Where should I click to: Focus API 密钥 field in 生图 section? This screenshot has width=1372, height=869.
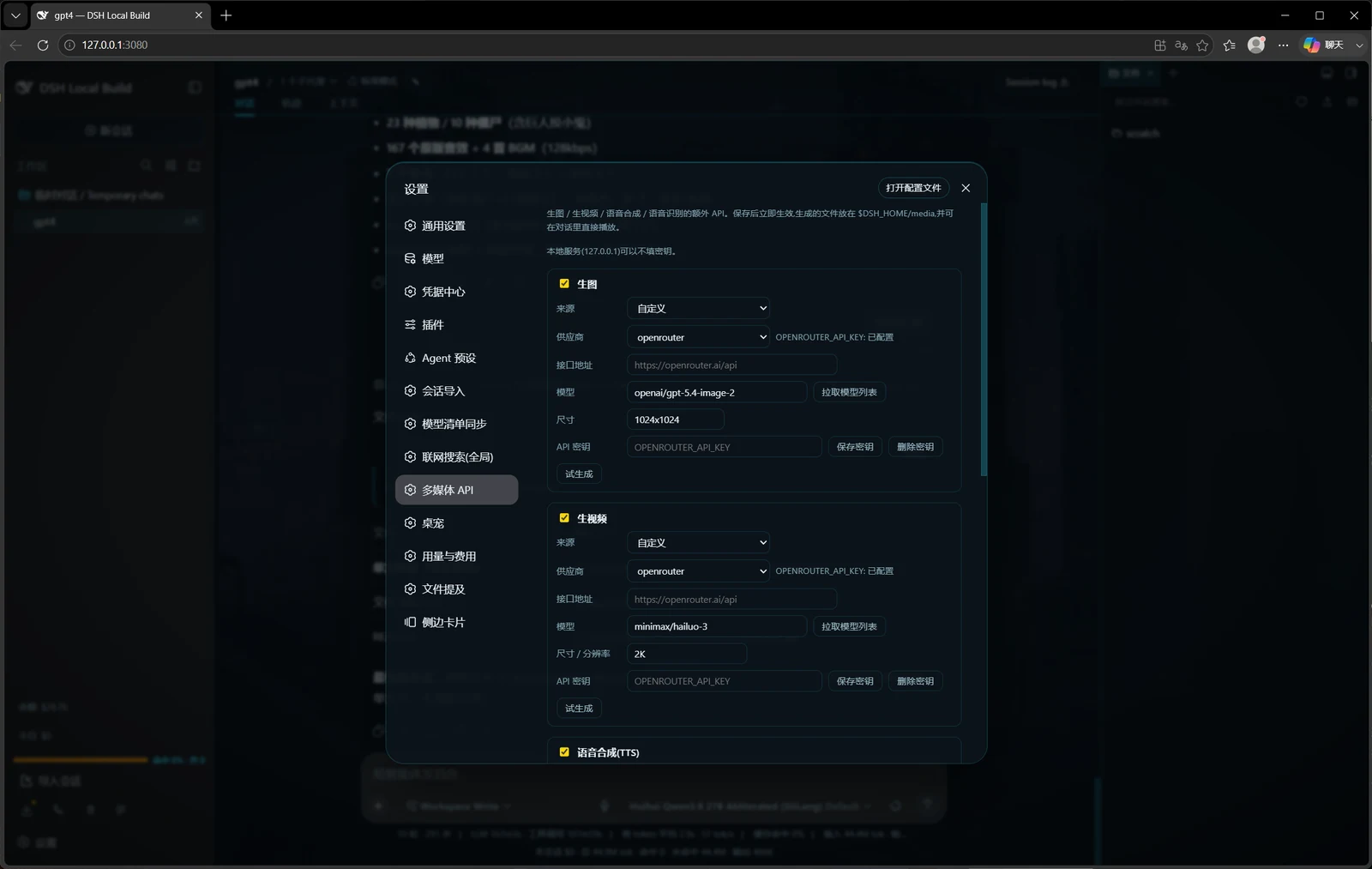(725, 447)
